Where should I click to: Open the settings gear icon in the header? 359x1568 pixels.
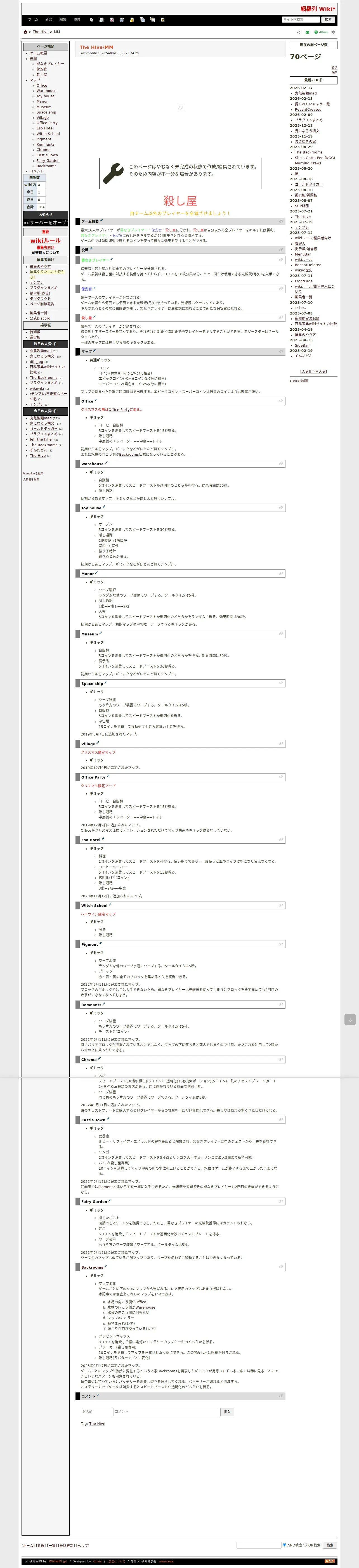click(333, 32)
